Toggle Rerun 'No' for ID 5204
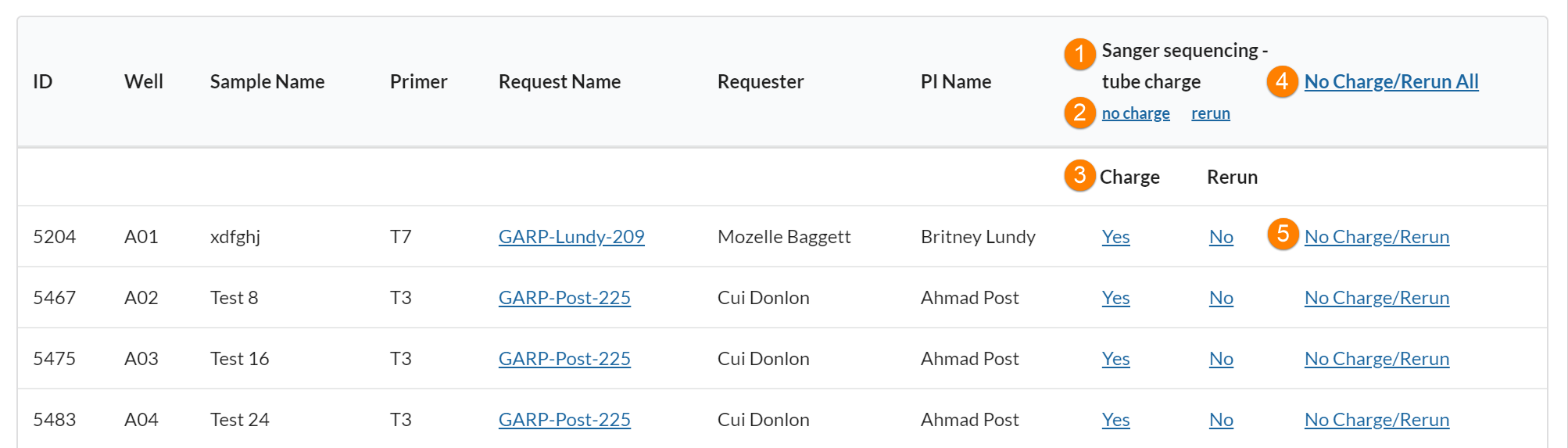Screen dimensions: 1568x448 pyautogui.click(x=1221, y=236)
